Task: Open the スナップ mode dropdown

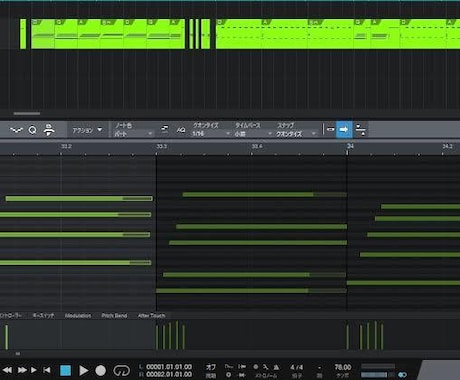Action: [296, 133]
